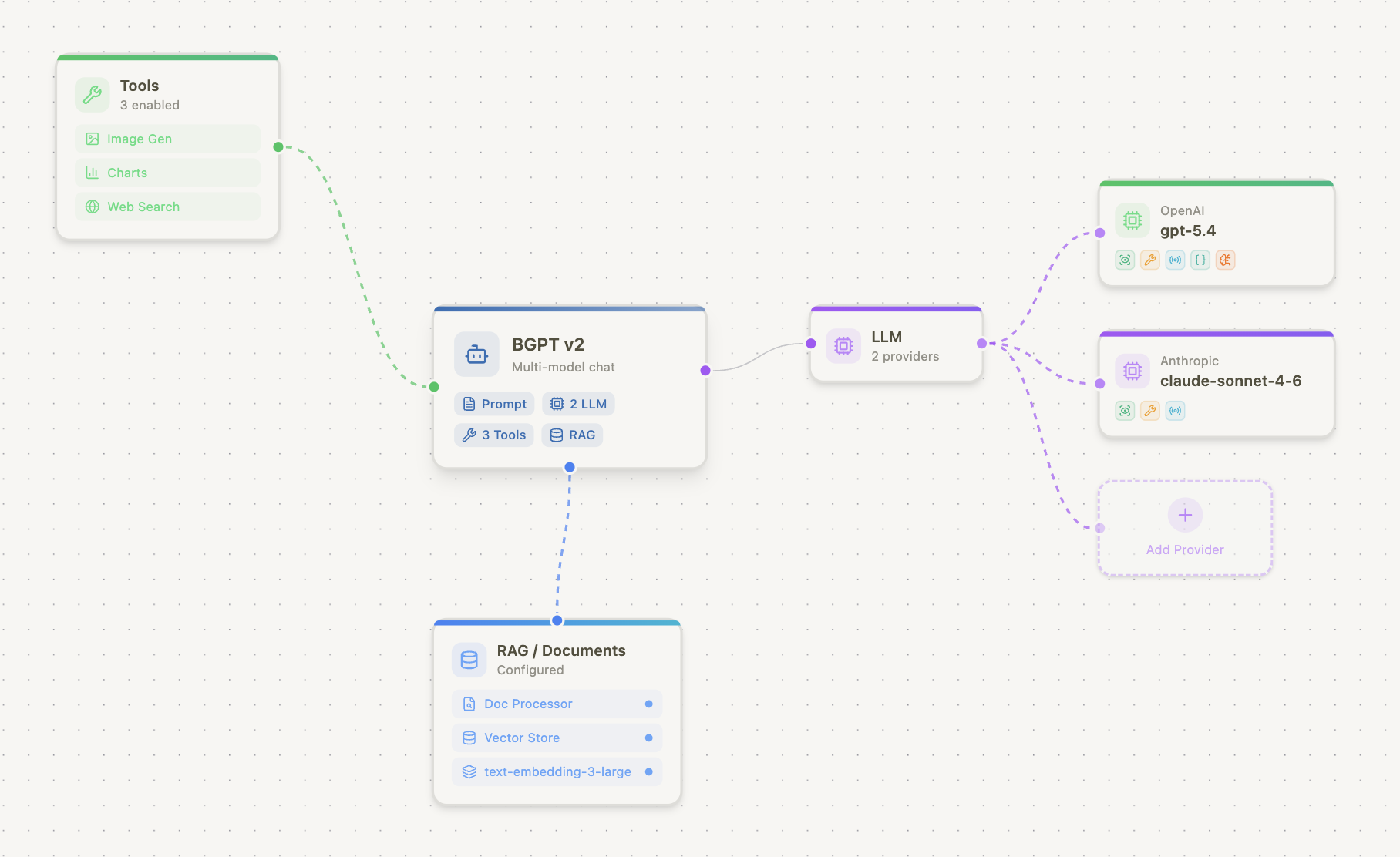Click the gpt-5.4 node input port
This screenshot has width=1400, height=857.
point(1100,233)
